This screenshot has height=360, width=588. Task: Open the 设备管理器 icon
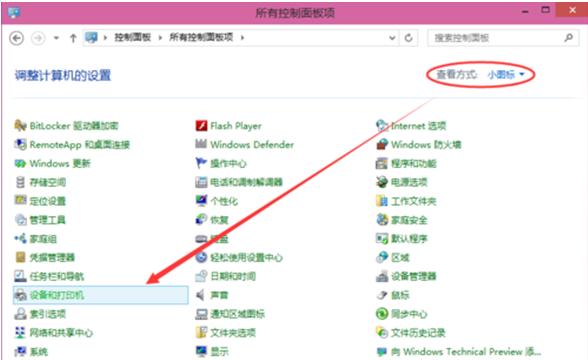click(382, 276)
